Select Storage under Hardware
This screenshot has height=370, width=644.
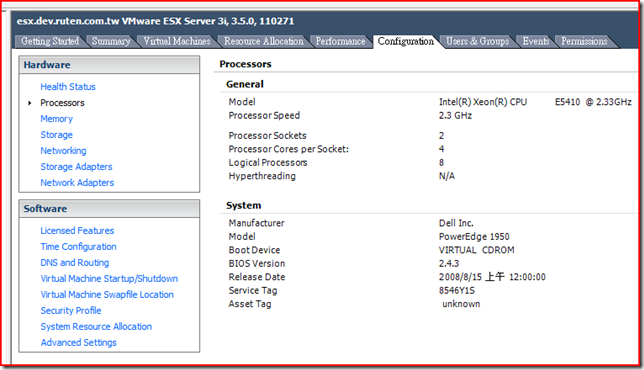(x=56, y=135)
